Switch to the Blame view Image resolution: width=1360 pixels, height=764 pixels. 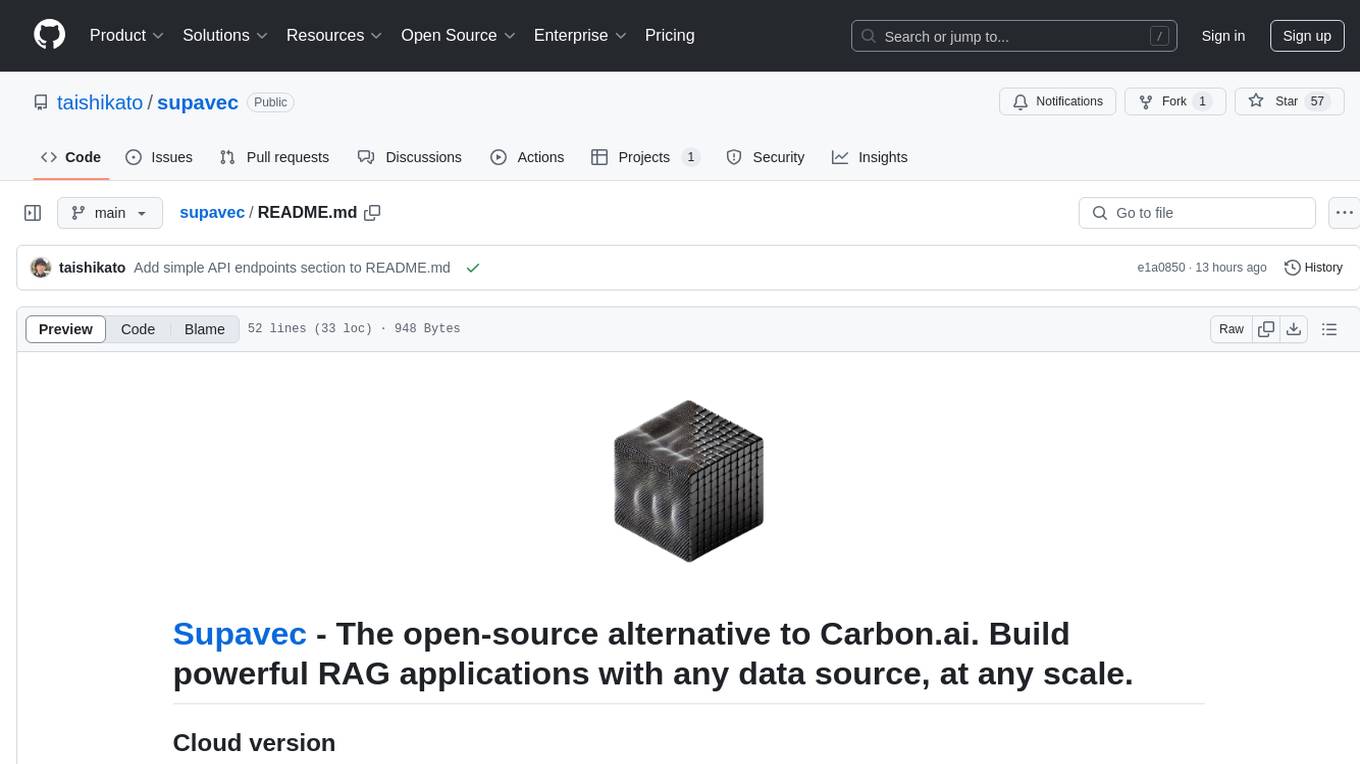click(x=205, y=329)
